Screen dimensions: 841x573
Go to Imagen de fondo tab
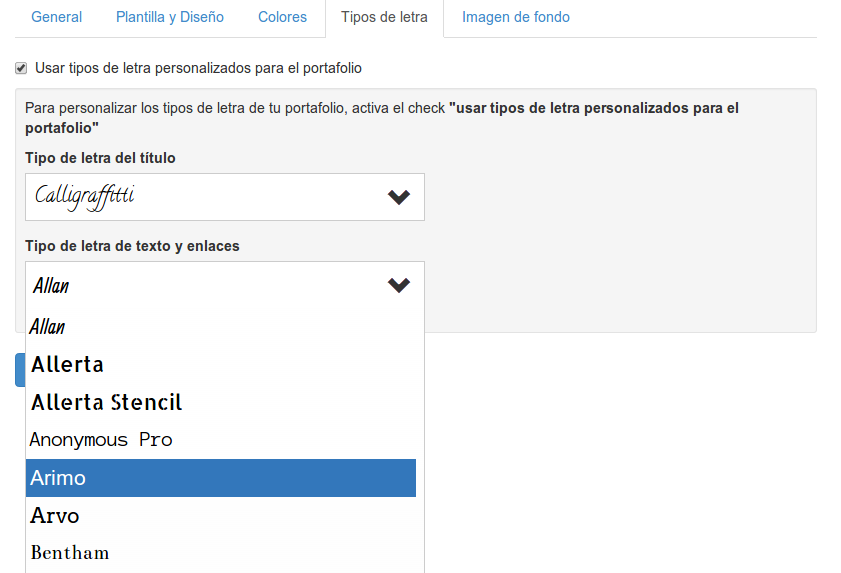point(516,17)
